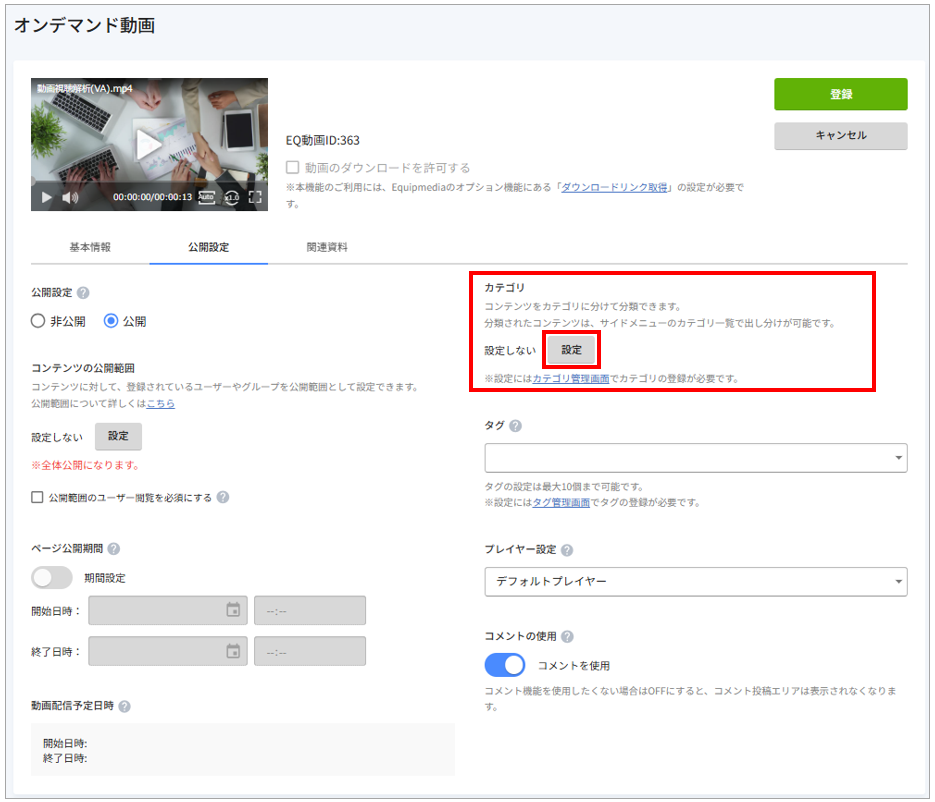This screenshot has height=802, width=935.
Task: Open the ダウンロードリンク取得 link
Action: click(x=614, y=187)
